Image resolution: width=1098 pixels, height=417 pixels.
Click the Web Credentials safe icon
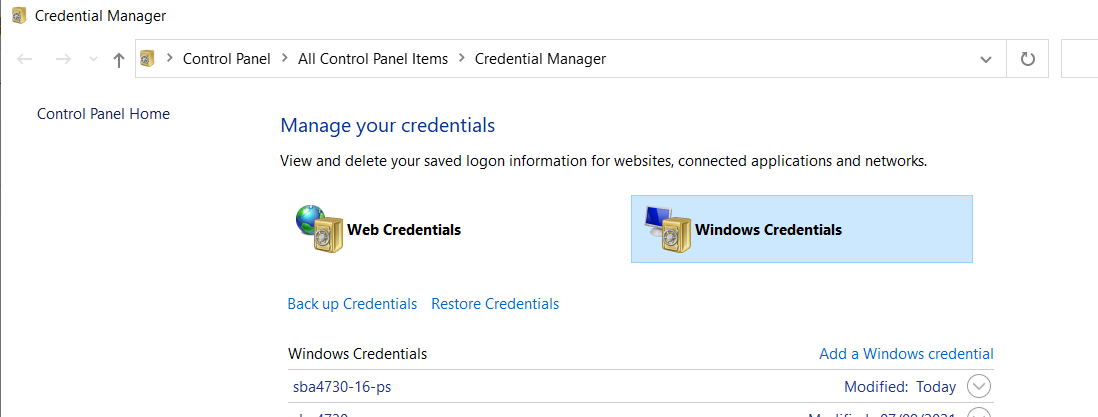(319, 229)
